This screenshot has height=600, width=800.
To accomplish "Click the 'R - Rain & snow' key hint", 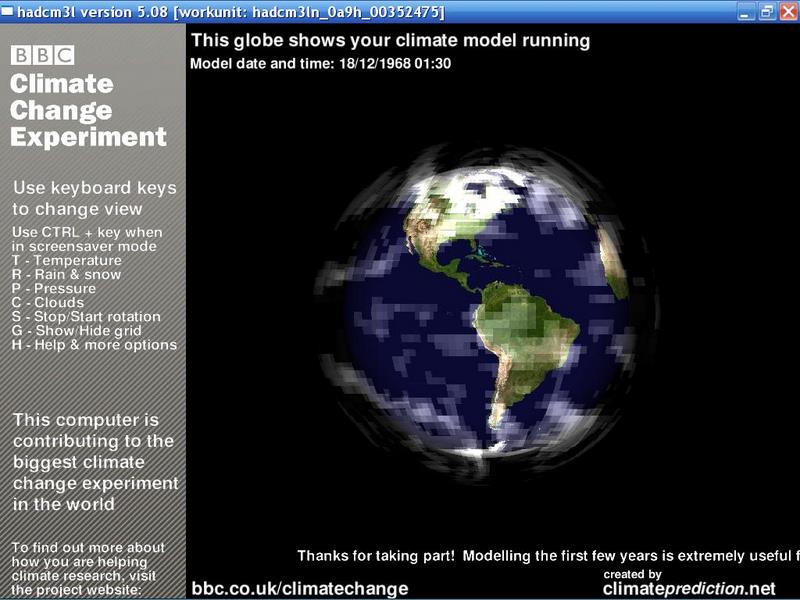I will pos(66,274).
